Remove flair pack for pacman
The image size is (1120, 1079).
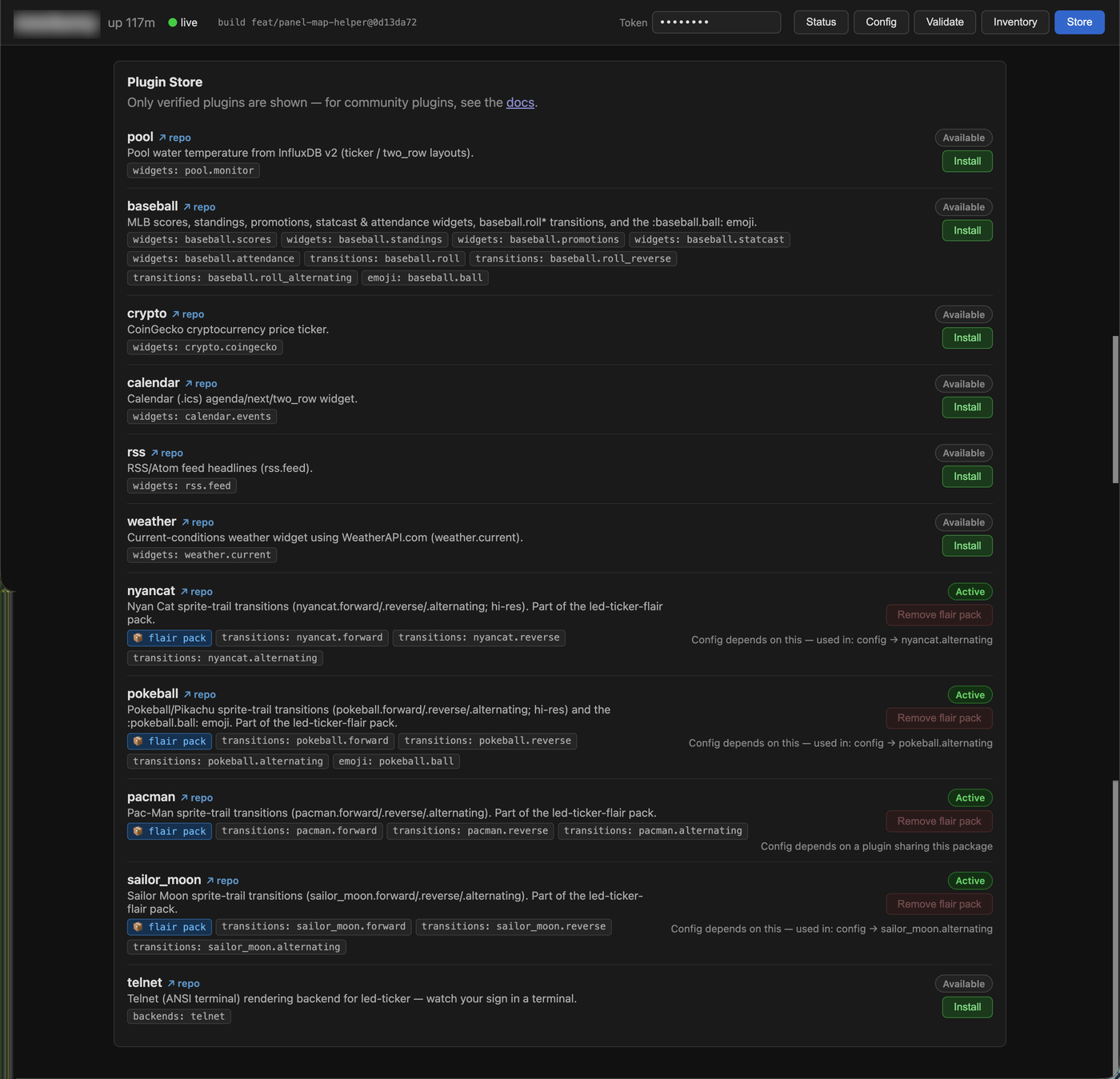point(939,821)
